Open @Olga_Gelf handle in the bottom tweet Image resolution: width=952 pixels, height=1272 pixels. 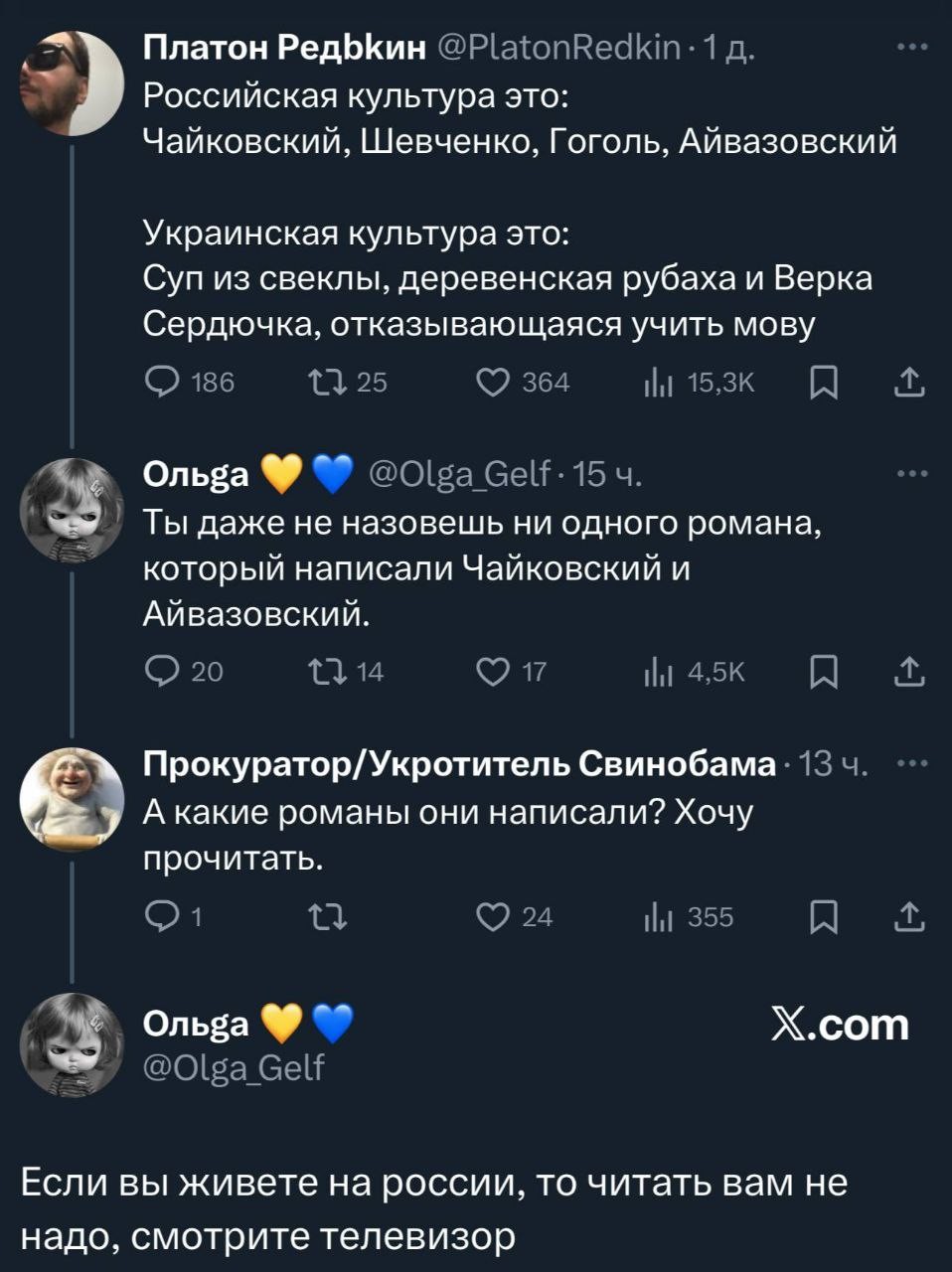tap(235, 1067)
